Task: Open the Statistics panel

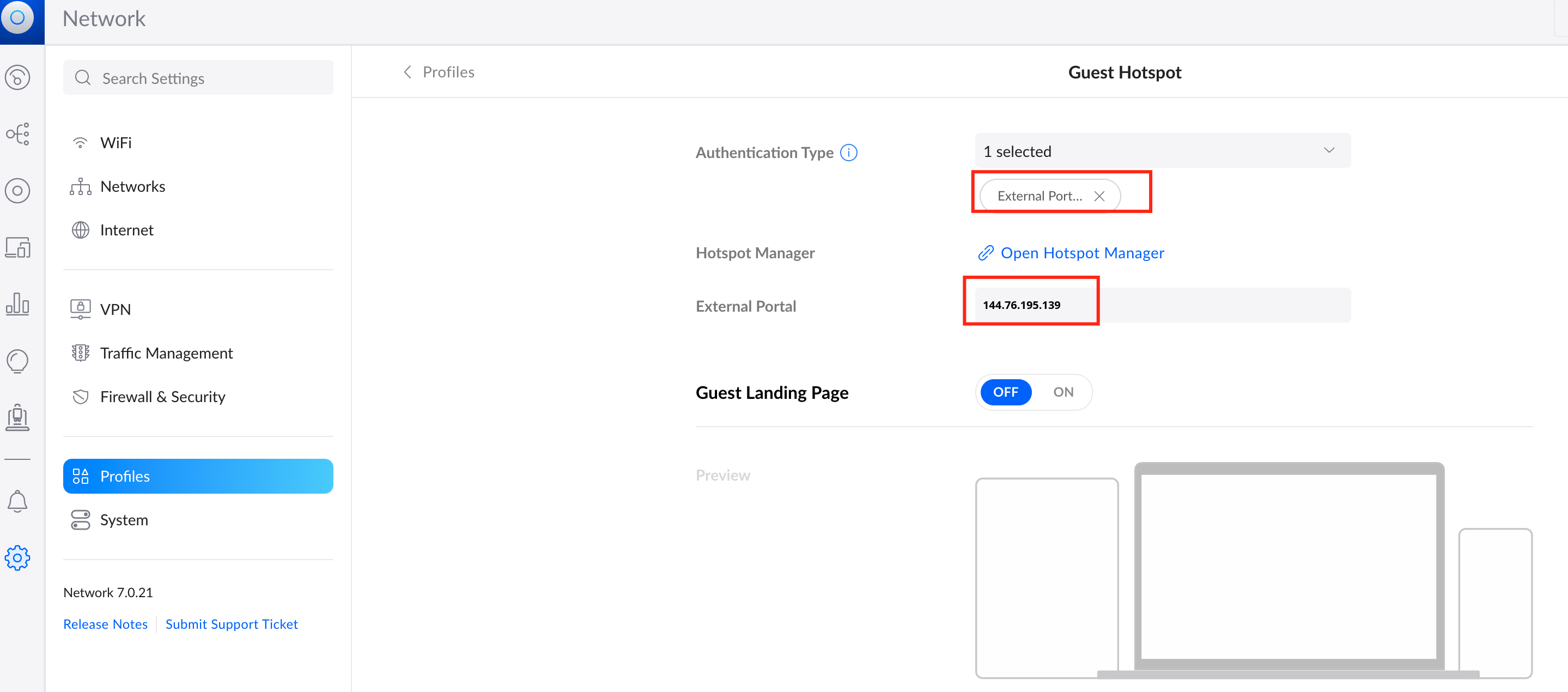Action: point(17,304)
